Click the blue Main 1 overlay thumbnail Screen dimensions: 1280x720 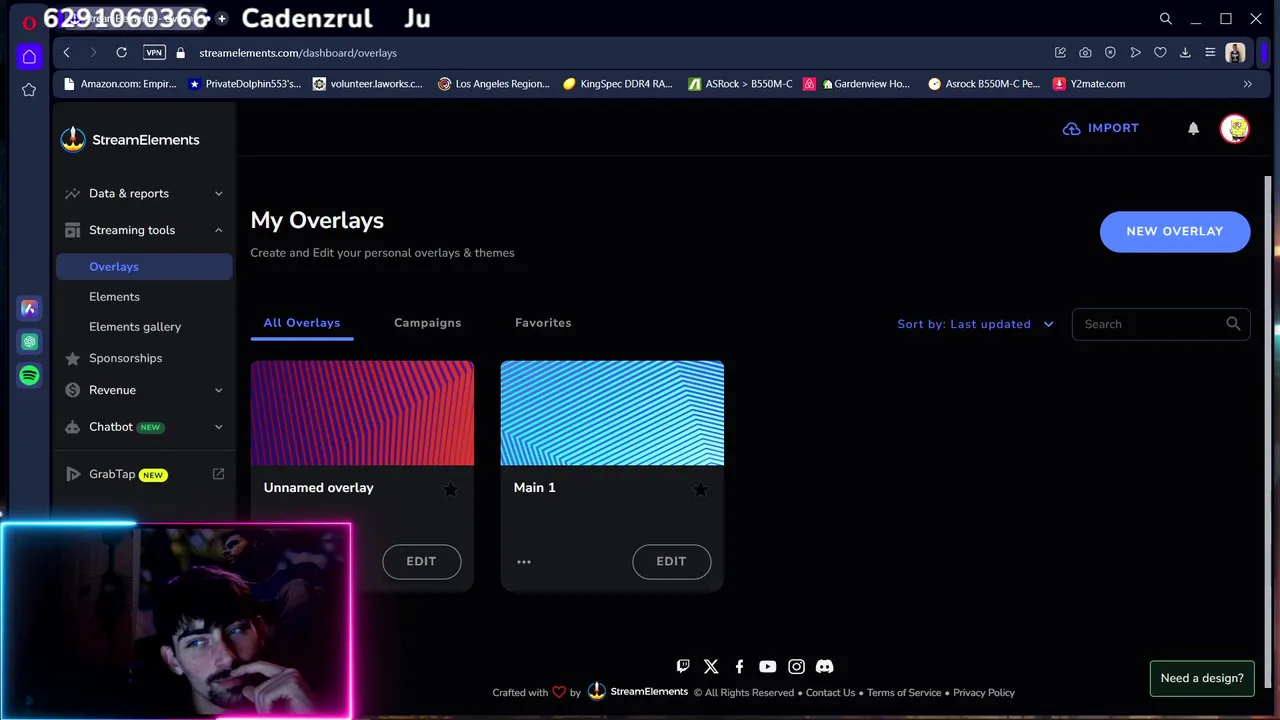[x=612, y=413]
